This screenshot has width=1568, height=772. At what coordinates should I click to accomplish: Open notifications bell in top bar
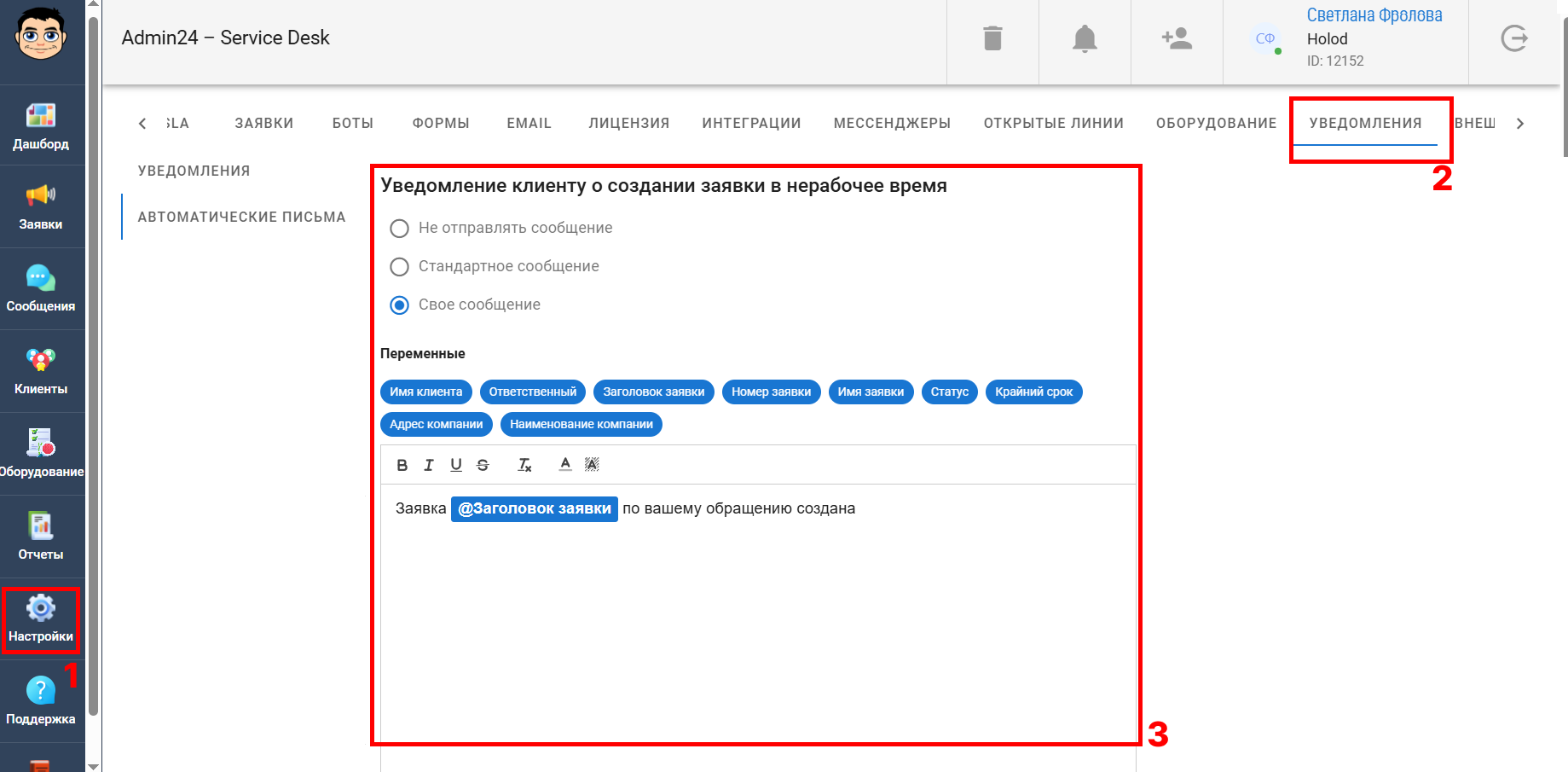pos(1085,38)
